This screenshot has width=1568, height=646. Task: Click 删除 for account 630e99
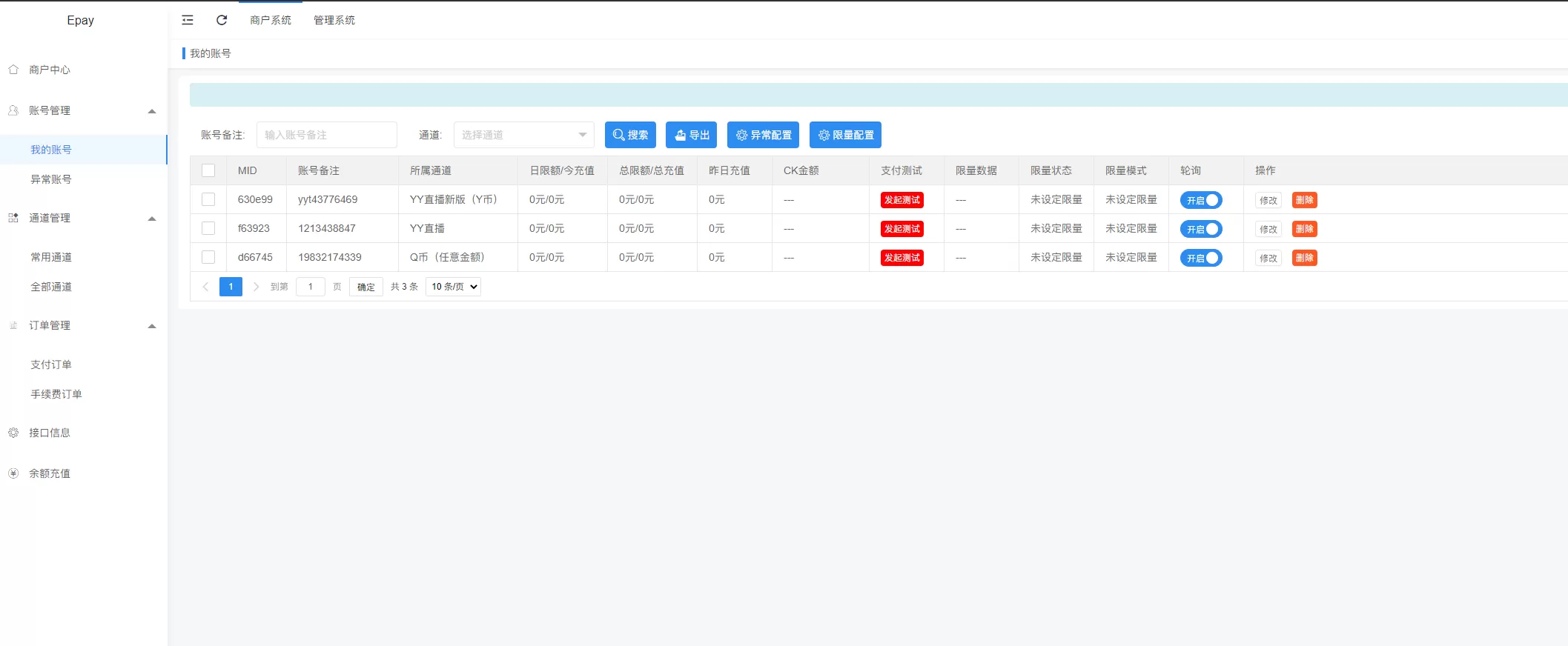click(x=1304, y=200)
